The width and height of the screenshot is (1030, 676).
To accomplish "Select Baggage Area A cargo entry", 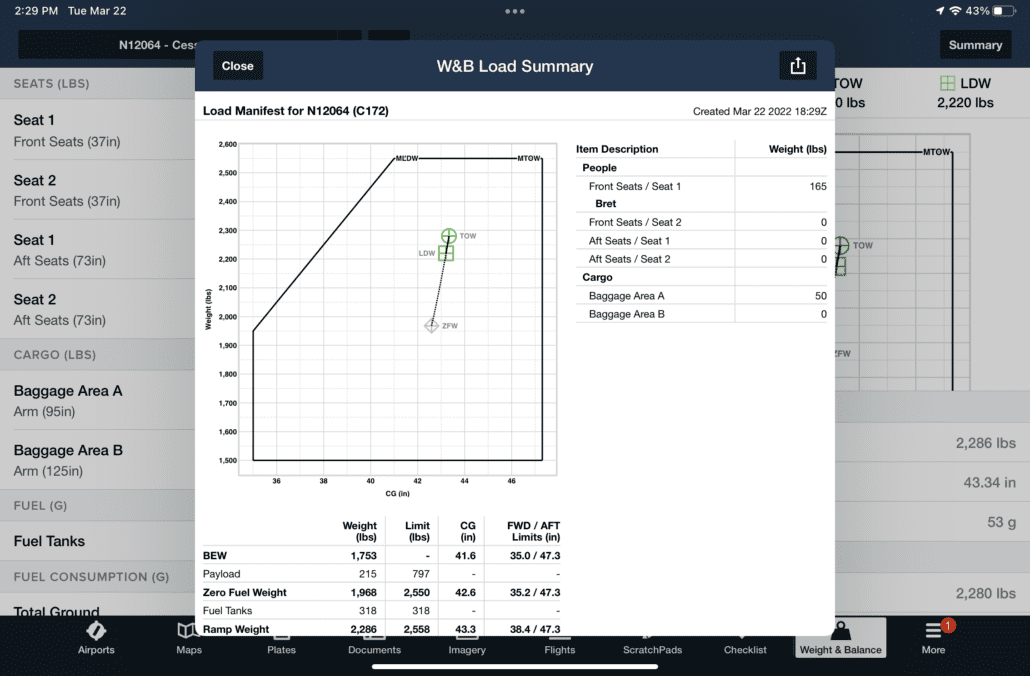I will click(97, 399).
